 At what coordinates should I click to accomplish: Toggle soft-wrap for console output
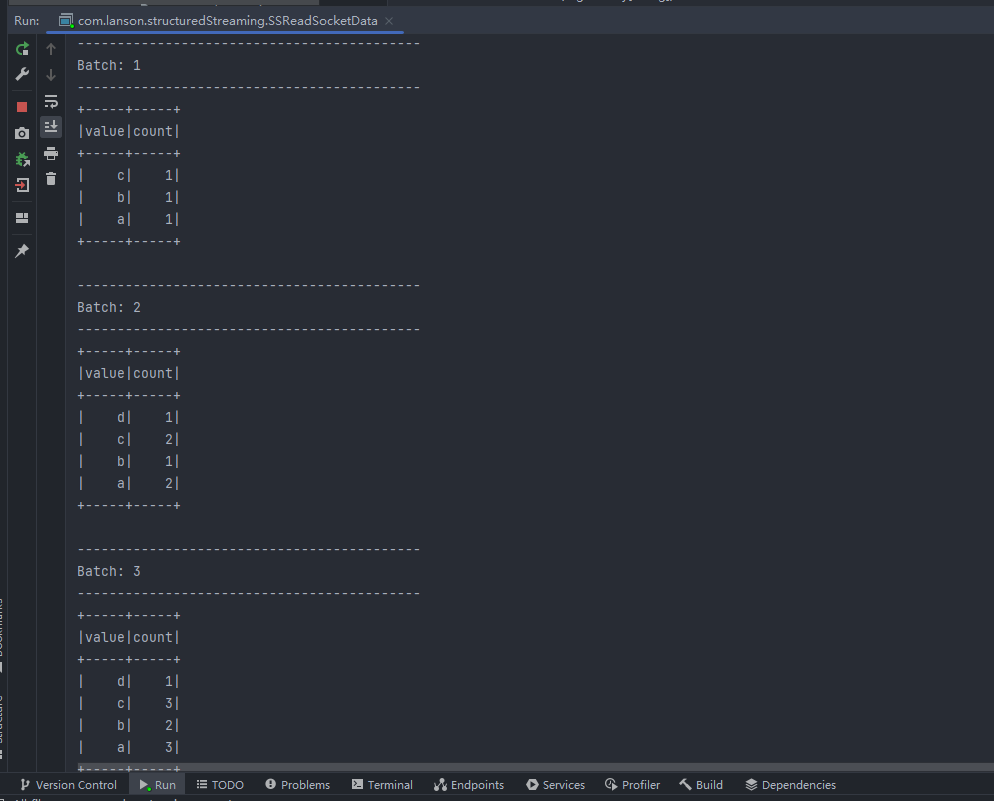pyautogui.click(x=51, y=101)
